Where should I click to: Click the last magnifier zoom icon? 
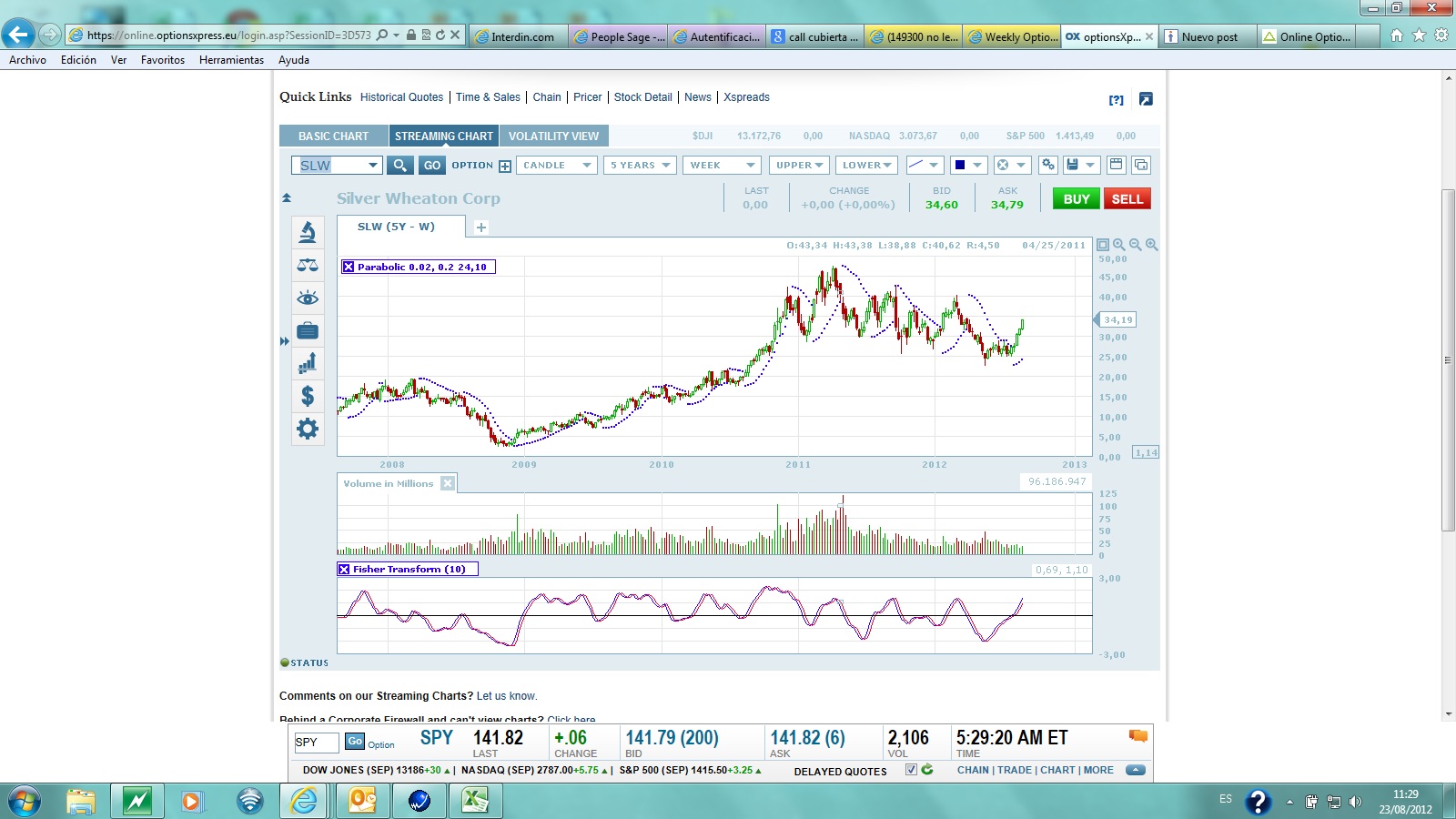1152,245
